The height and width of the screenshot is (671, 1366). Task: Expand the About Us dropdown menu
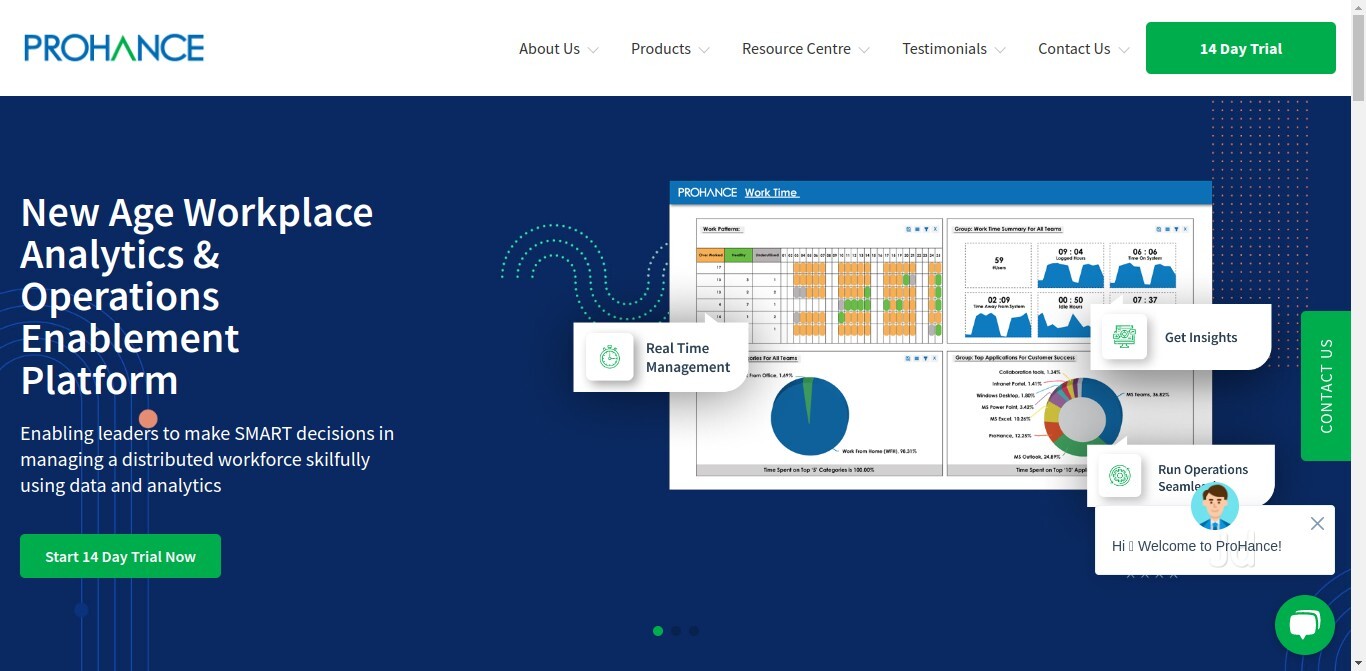point(558,49)
